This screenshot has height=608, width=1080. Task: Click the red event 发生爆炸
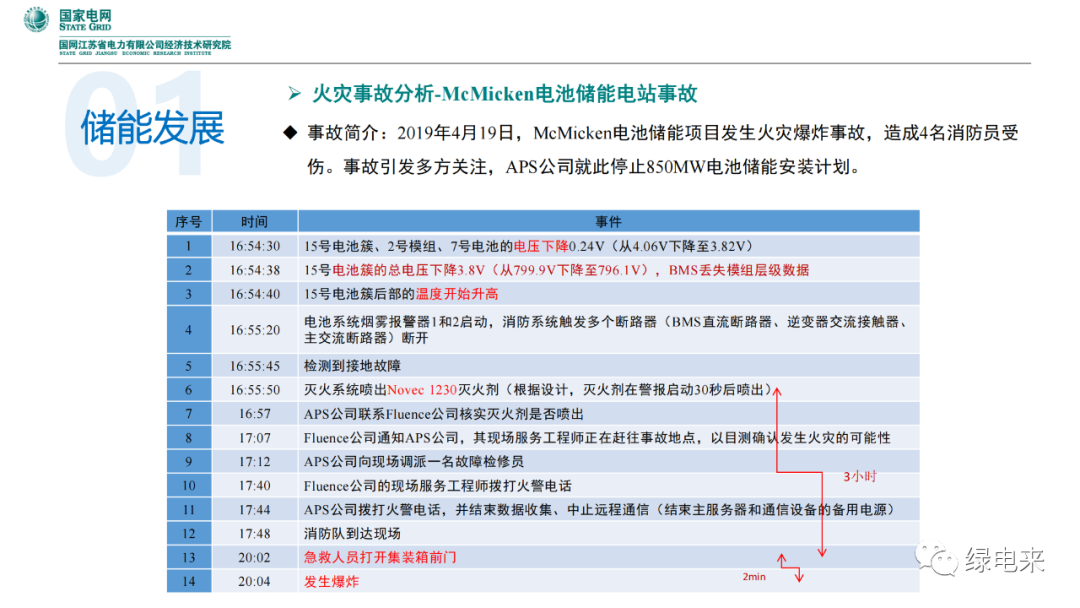click(x=331, y=582)
